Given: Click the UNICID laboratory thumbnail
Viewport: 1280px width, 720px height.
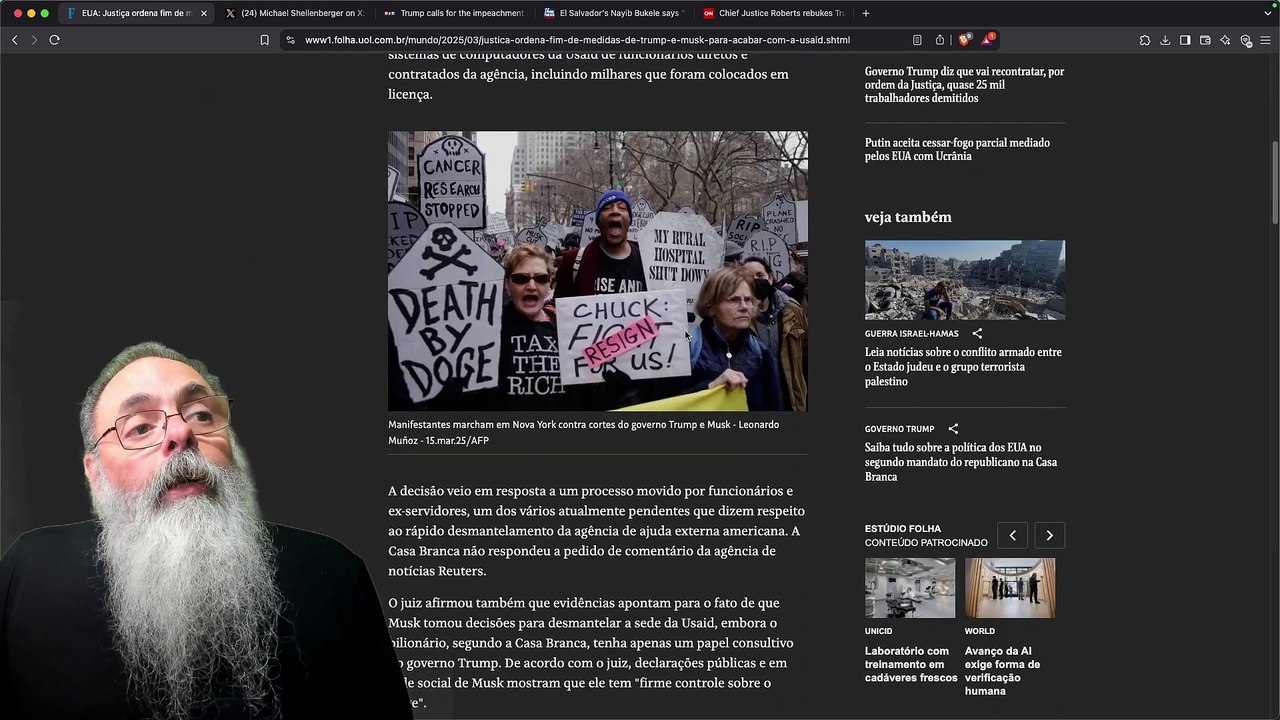Looking at the screenshot, I should [x=910, y=588].
